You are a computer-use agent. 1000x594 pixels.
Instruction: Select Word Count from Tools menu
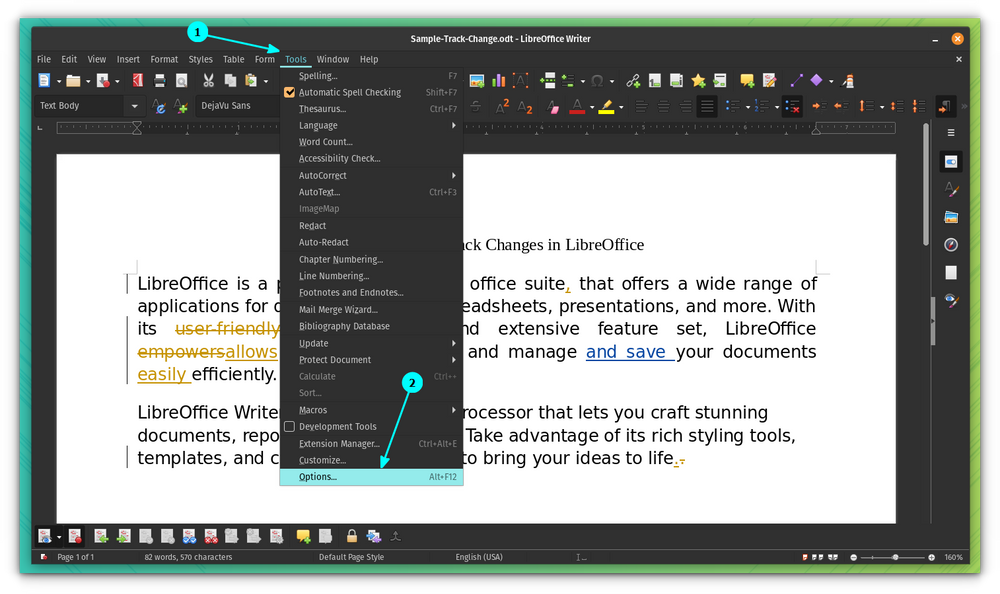(371, 142)
